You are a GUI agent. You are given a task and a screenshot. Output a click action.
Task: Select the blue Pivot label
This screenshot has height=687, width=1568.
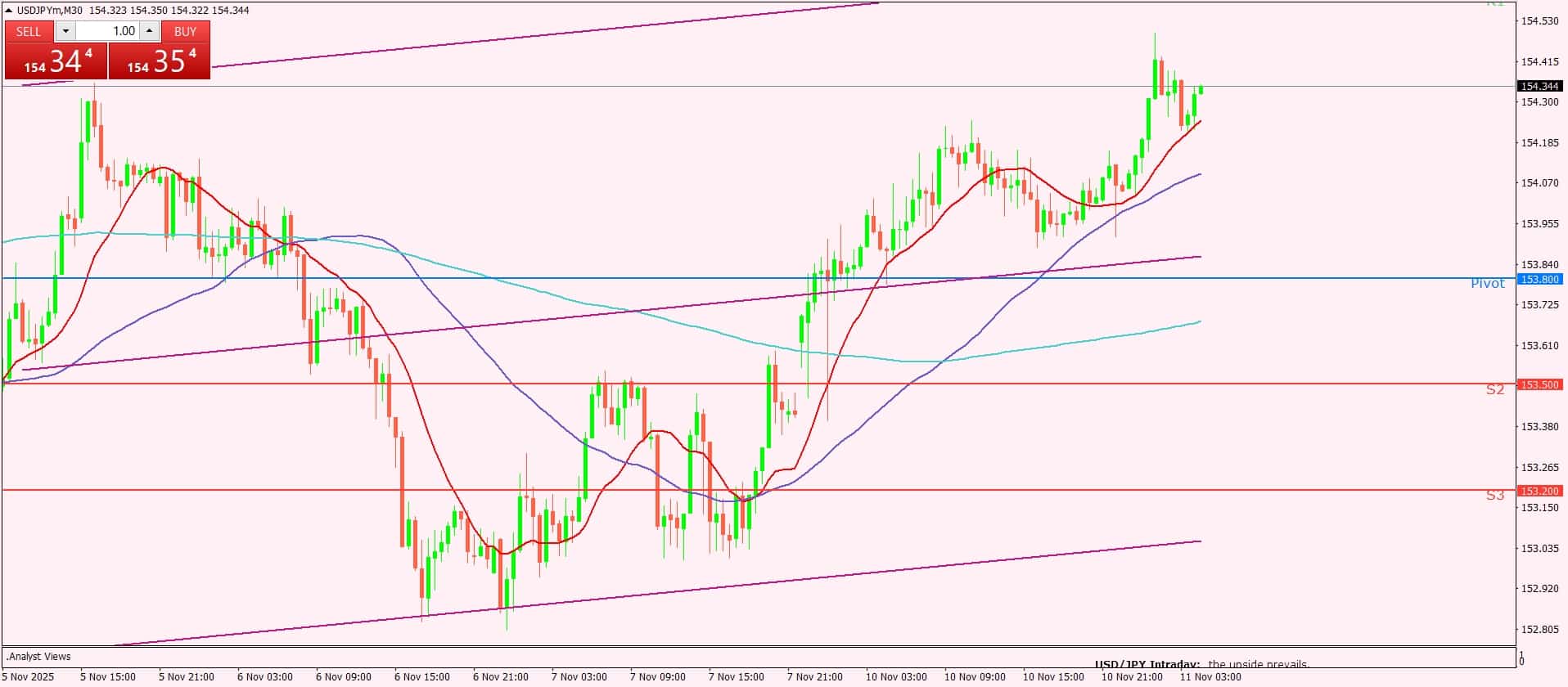pos(1487,284)
